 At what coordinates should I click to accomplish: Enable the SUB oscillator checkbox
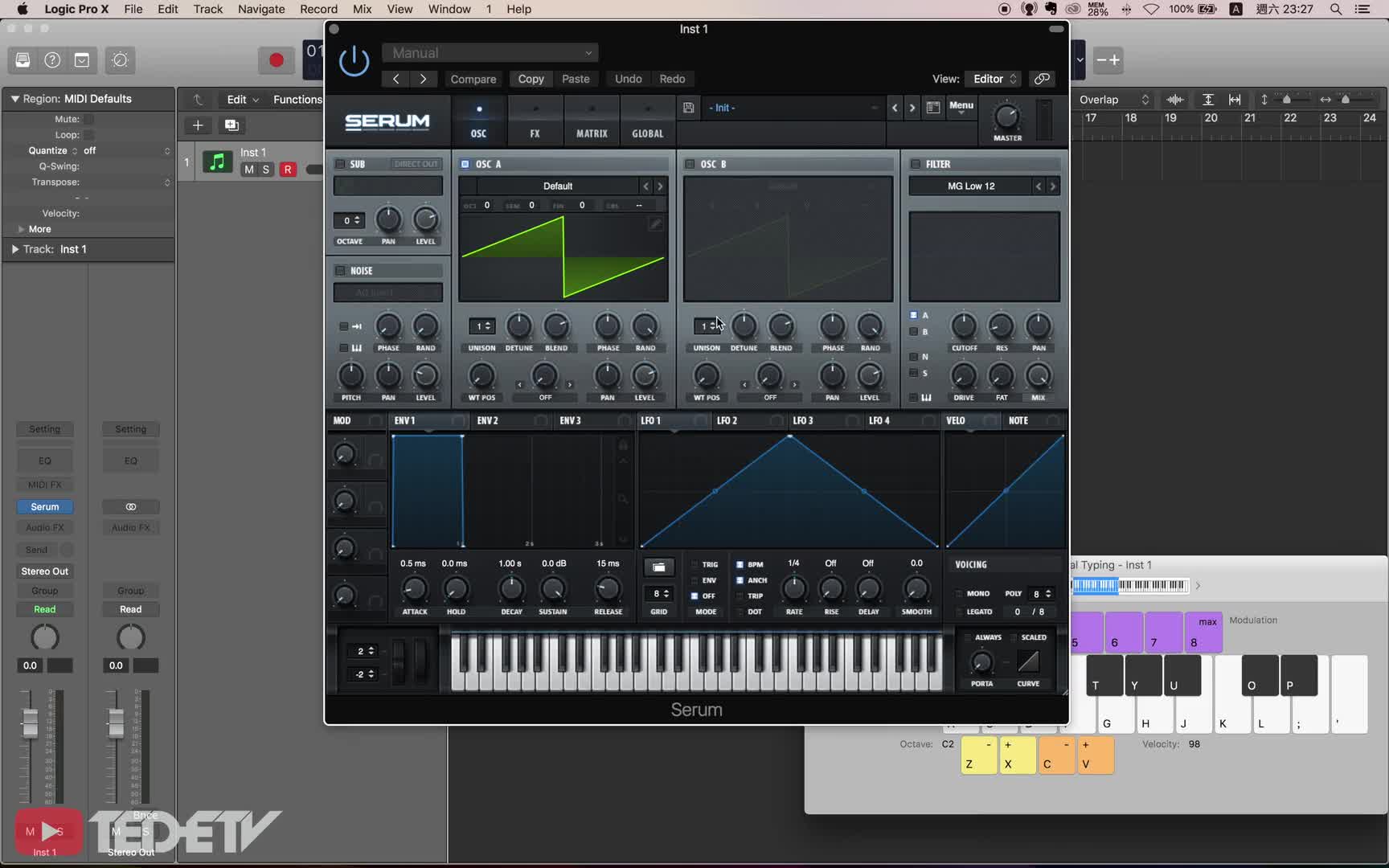[340, 164]
